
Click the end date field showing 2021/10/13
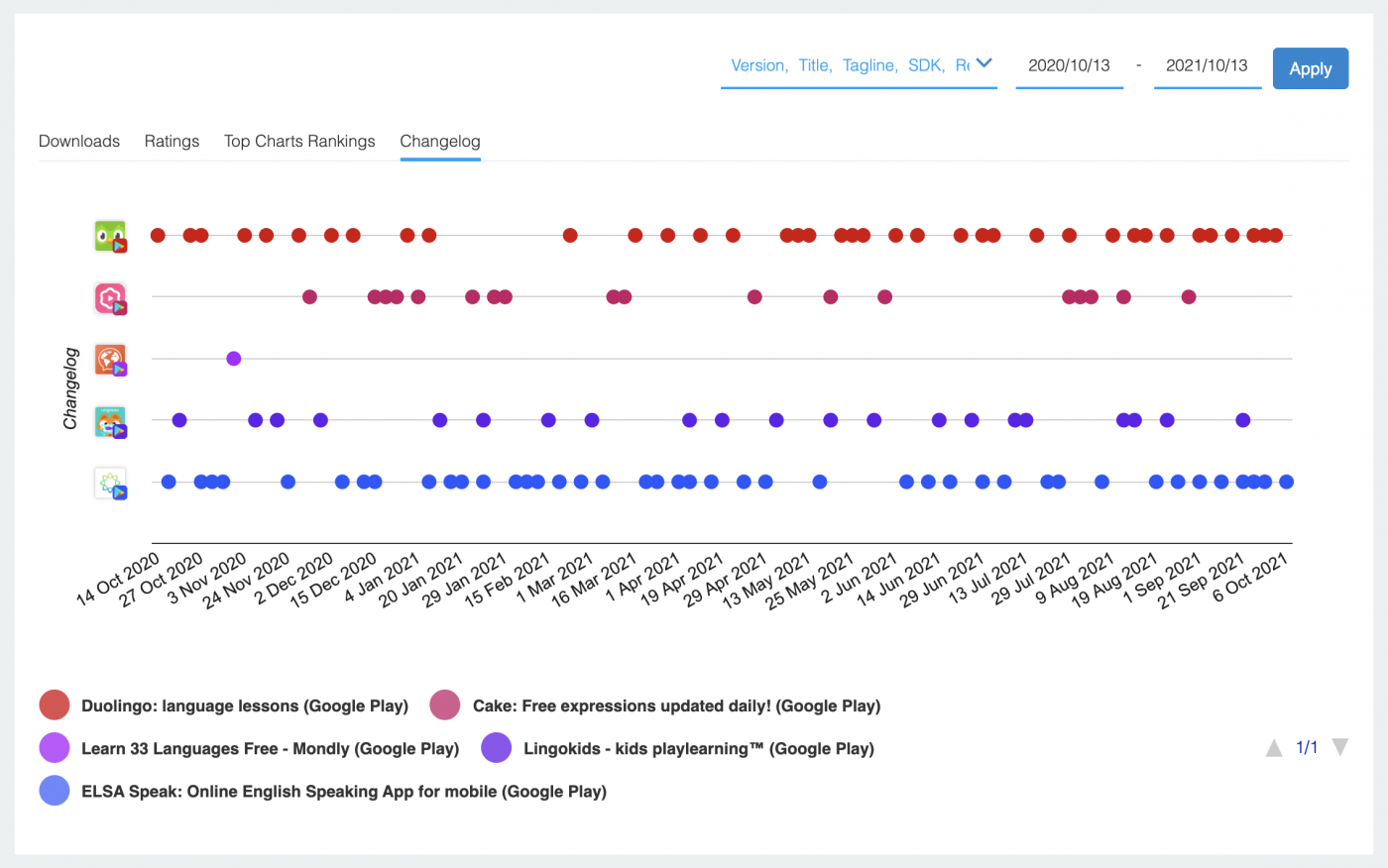(x=1207, y=65)
